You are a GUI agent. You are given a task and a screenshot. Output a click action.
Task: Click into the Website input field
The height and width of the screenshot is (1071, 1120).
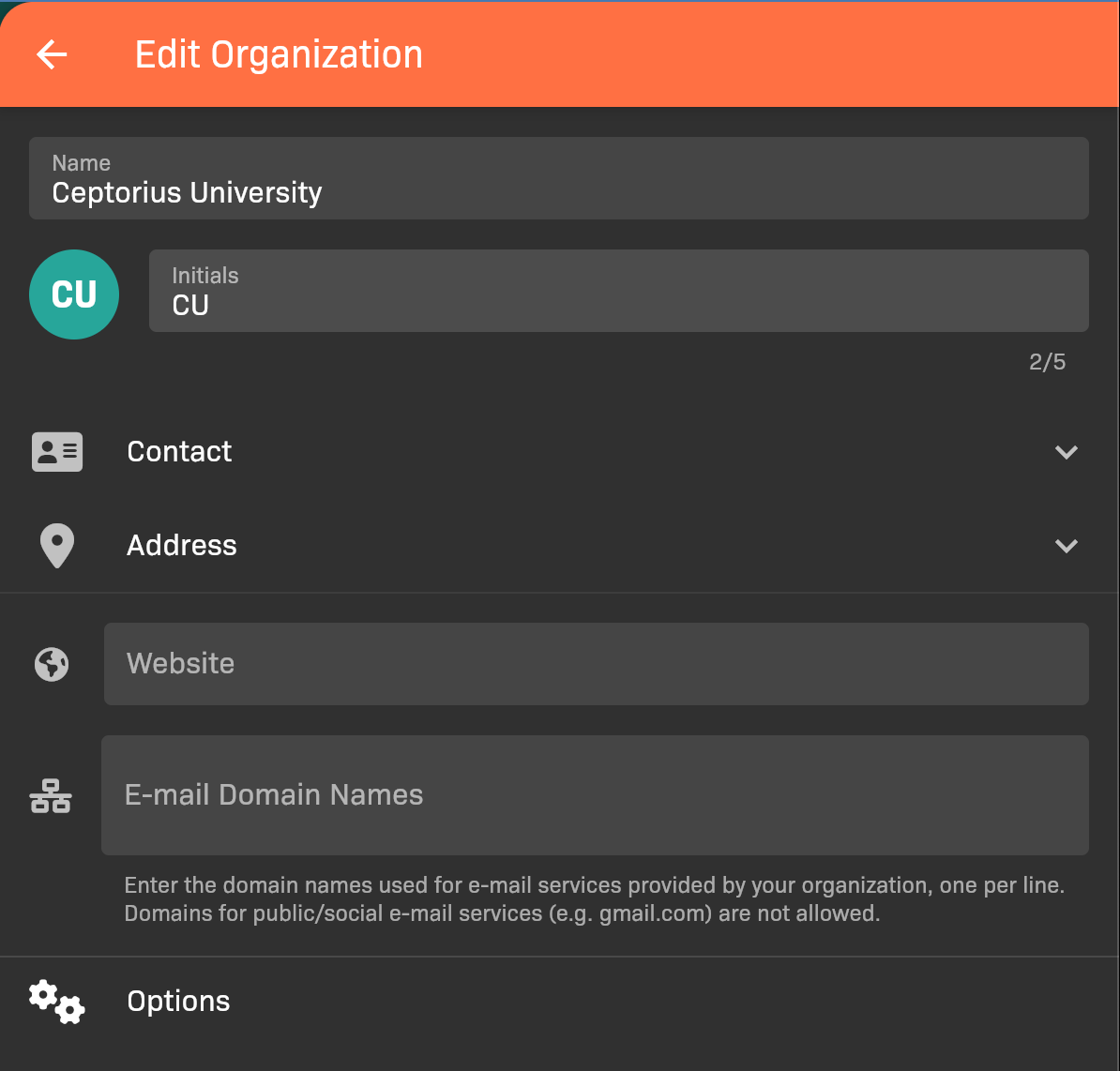[x=596, y=664]
